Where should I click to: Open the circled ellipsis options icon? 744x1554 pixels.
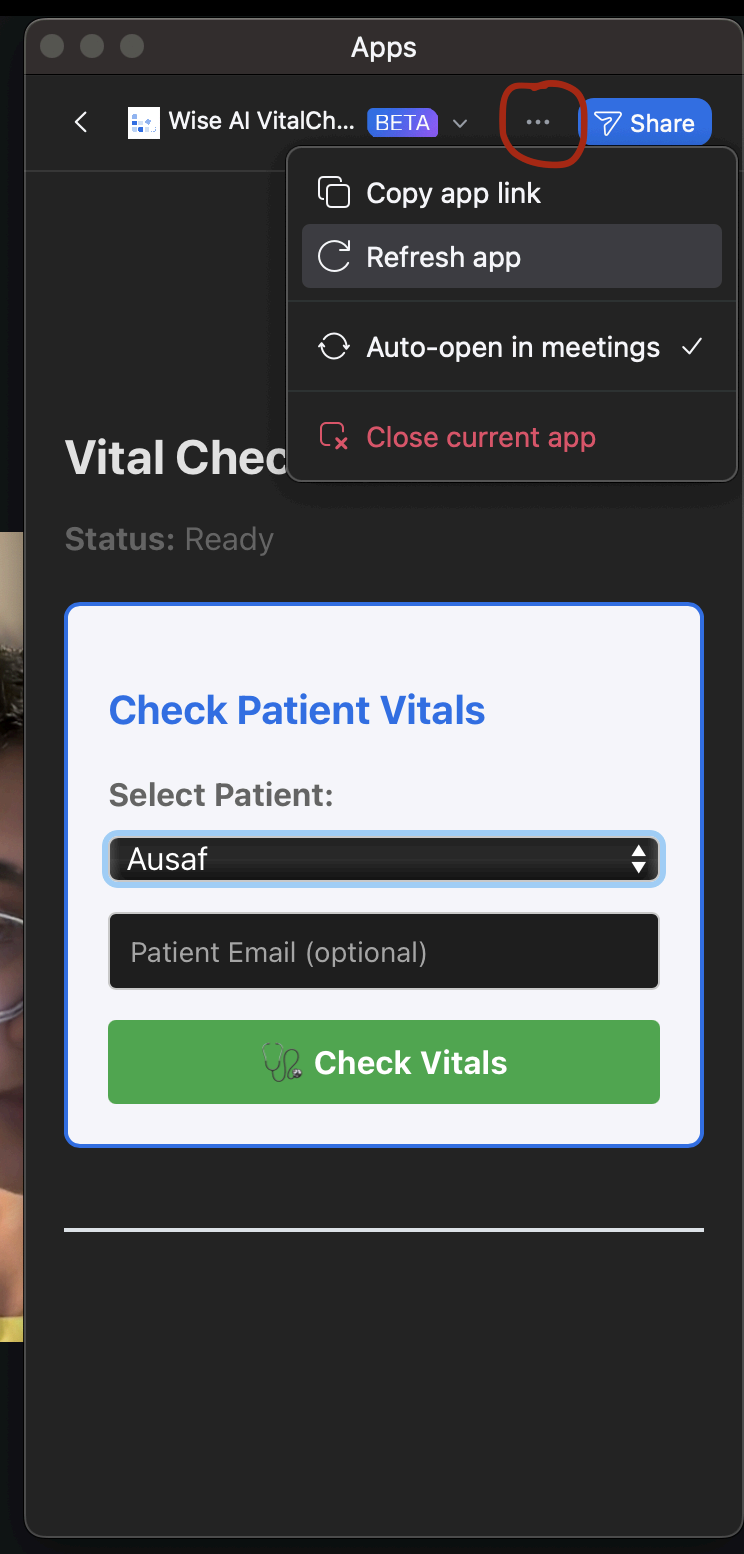coord(538,121)
